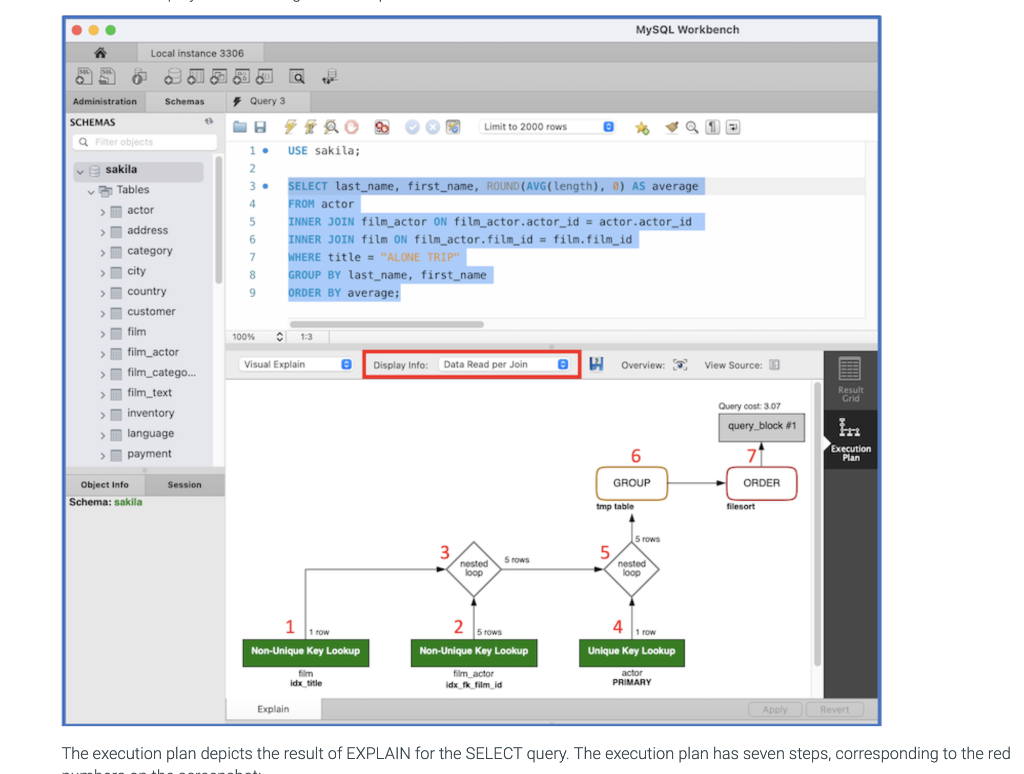Switch to the Administration tab
1024x774 pixels.
click(x=105, y=101)
